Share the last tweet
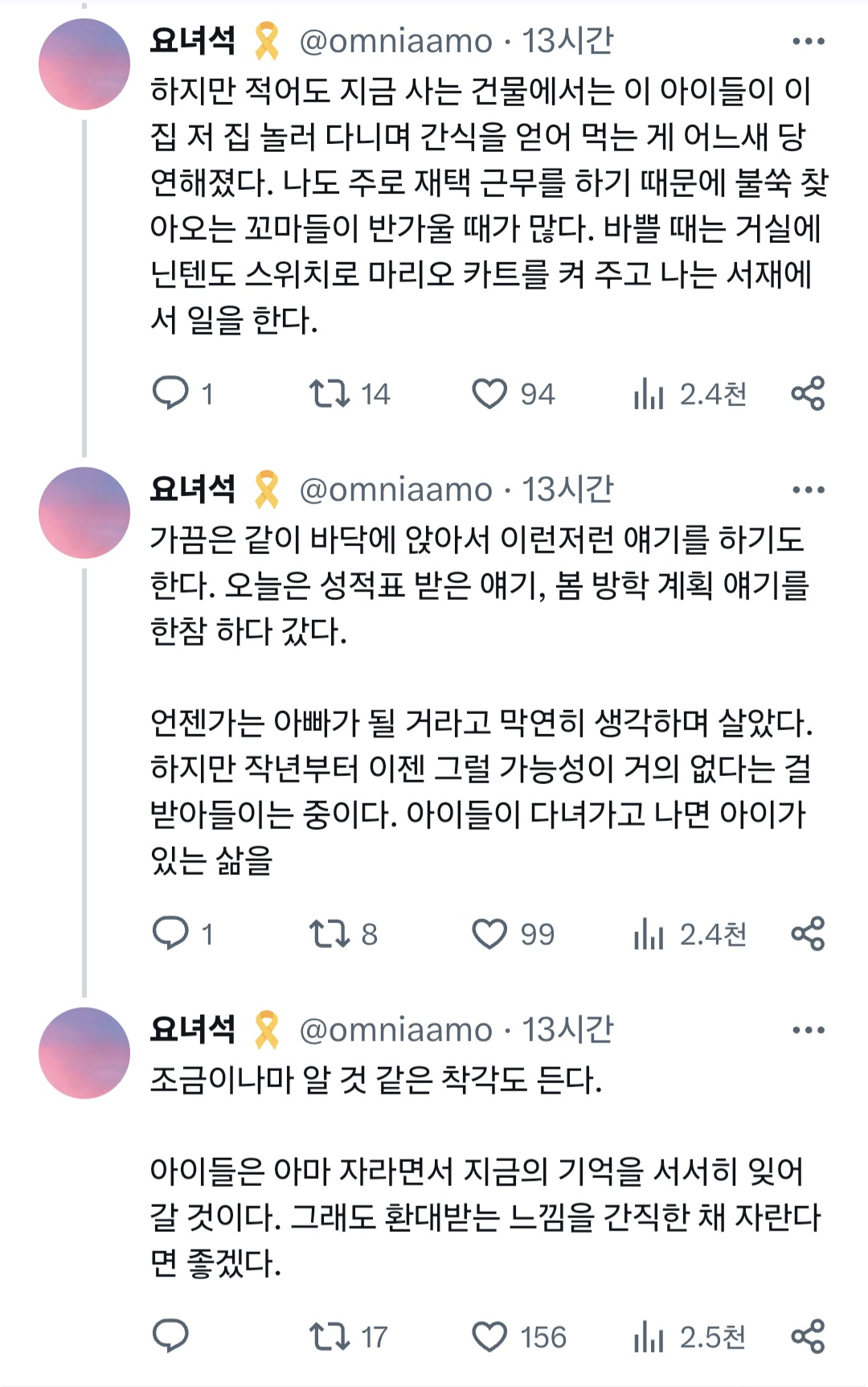The height and width of the screenshot is (1387, 868). (808, 1336)
